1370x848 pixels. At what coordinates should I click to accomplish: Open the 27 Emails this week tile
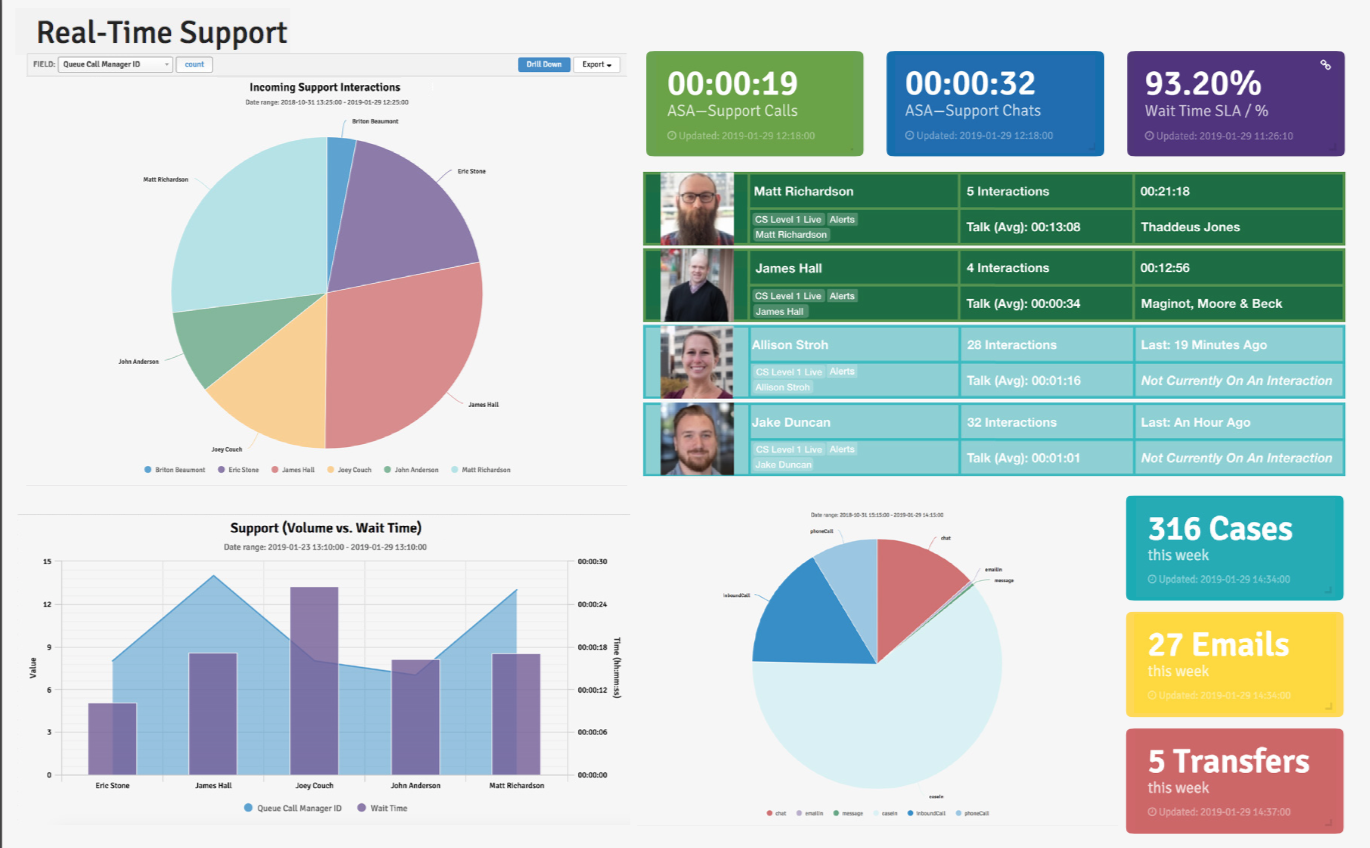coord(1234,664)
